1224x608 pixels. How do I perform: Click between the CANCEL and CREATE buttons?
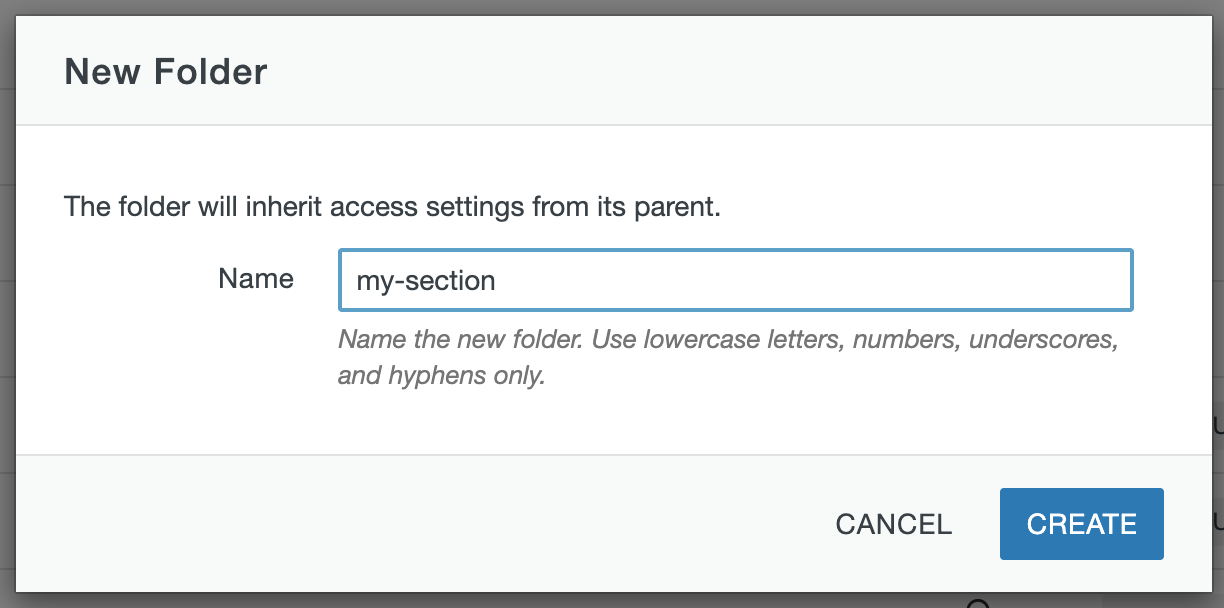tap(977, 523)
